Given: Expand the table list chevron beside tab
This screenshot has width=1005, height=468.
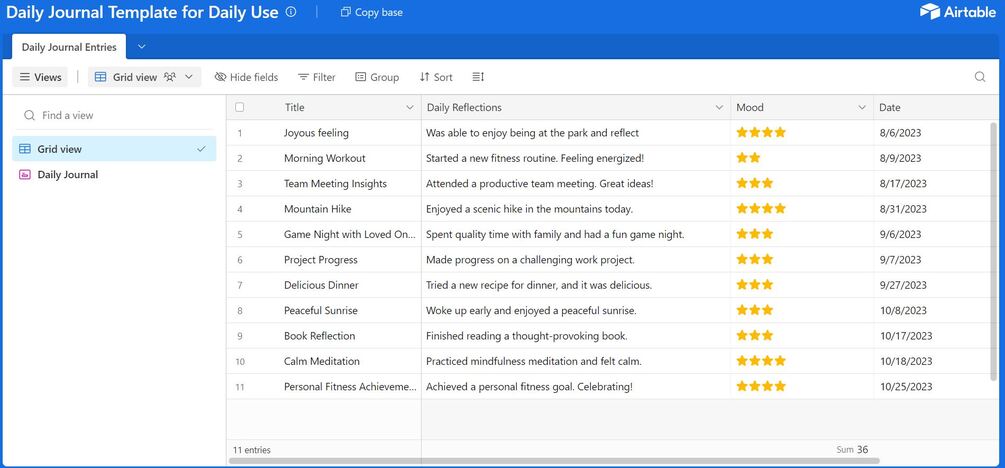Looking at the screenshot, I should click(142, 47).
